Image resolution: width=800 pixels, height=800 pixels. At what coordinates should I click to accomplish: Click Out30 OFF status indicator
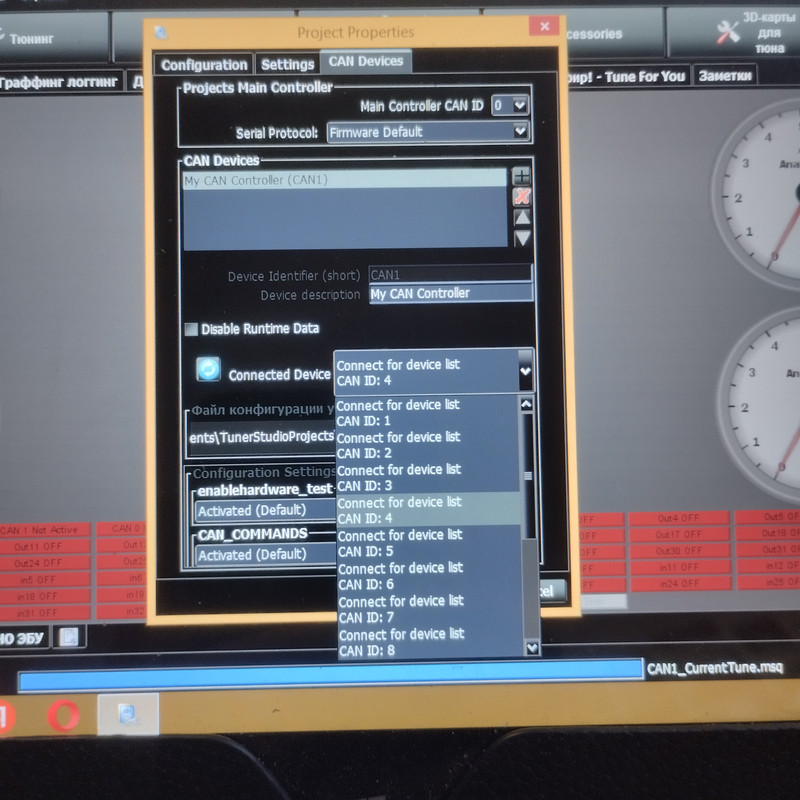click(679, 551)
